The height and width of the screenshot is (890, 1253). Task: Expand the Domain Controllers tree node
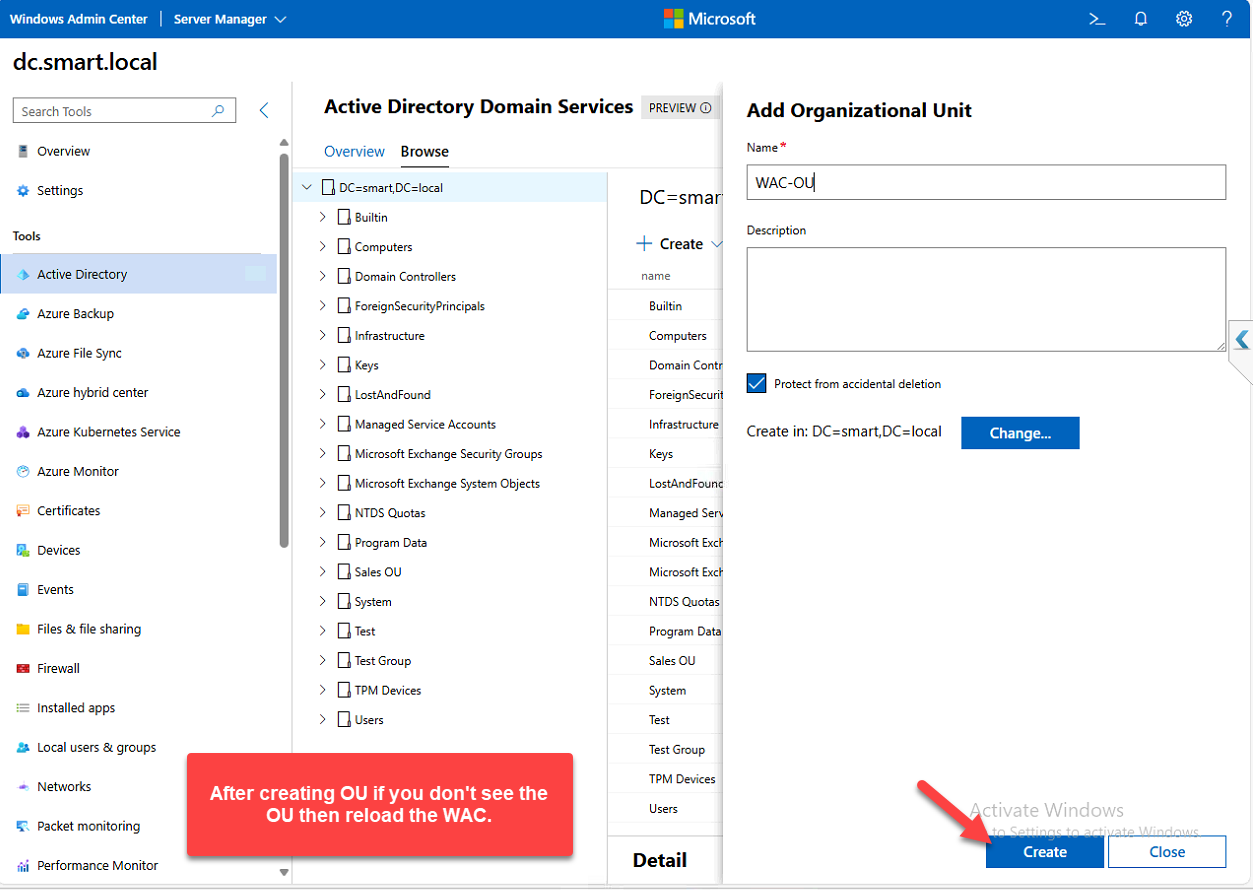322,276
